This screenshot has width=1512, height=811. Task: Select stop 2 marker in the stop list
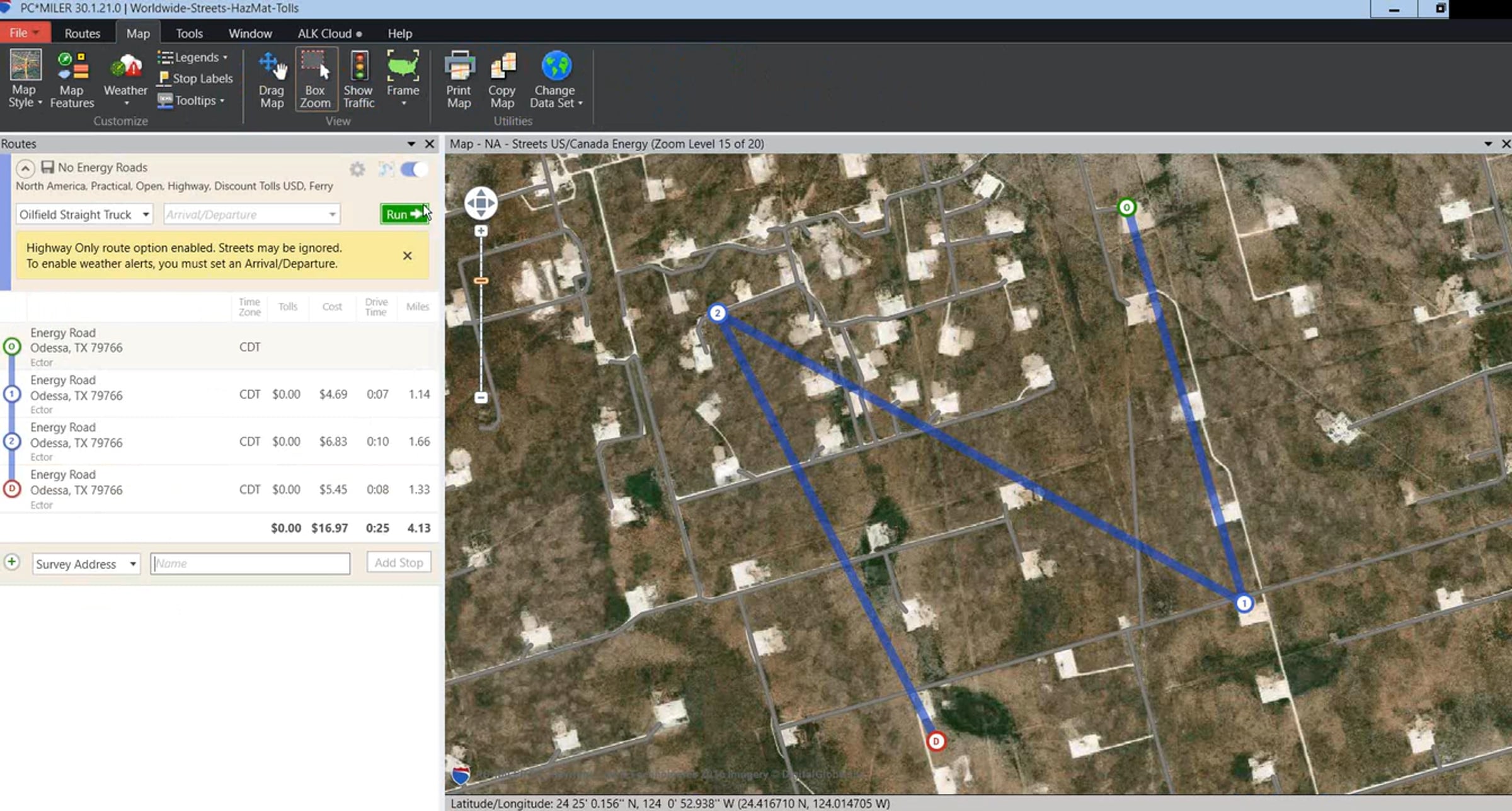tap(12, 441)
